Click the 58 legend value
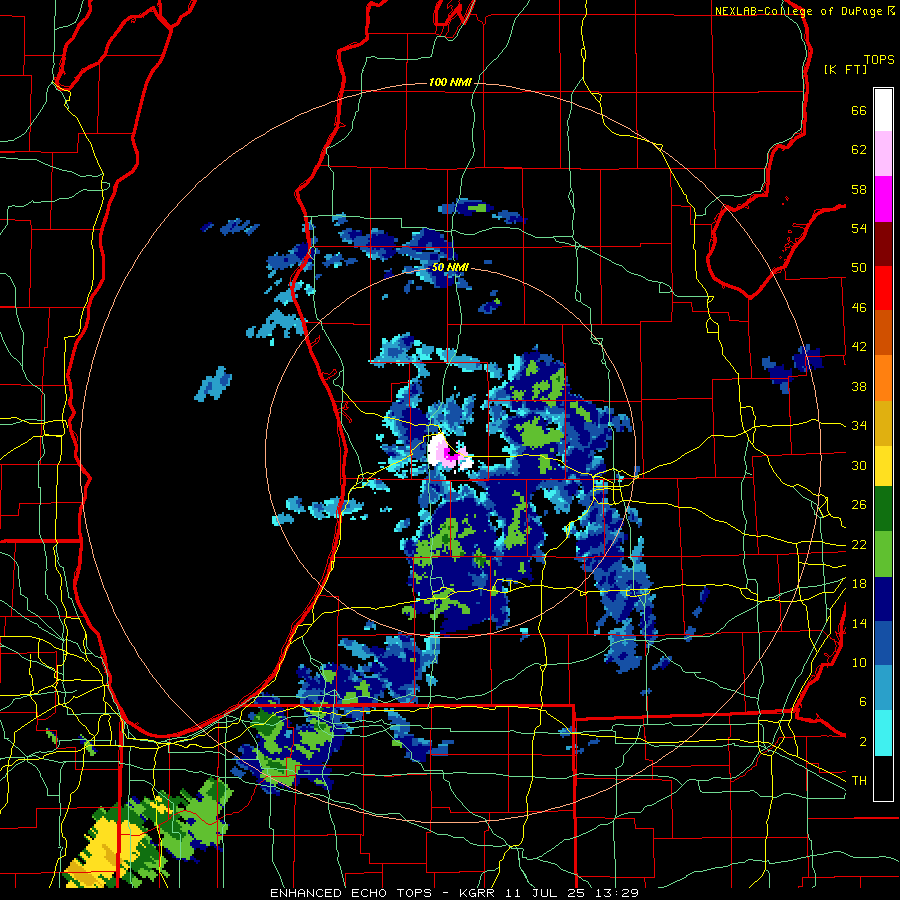 [859, 189]
